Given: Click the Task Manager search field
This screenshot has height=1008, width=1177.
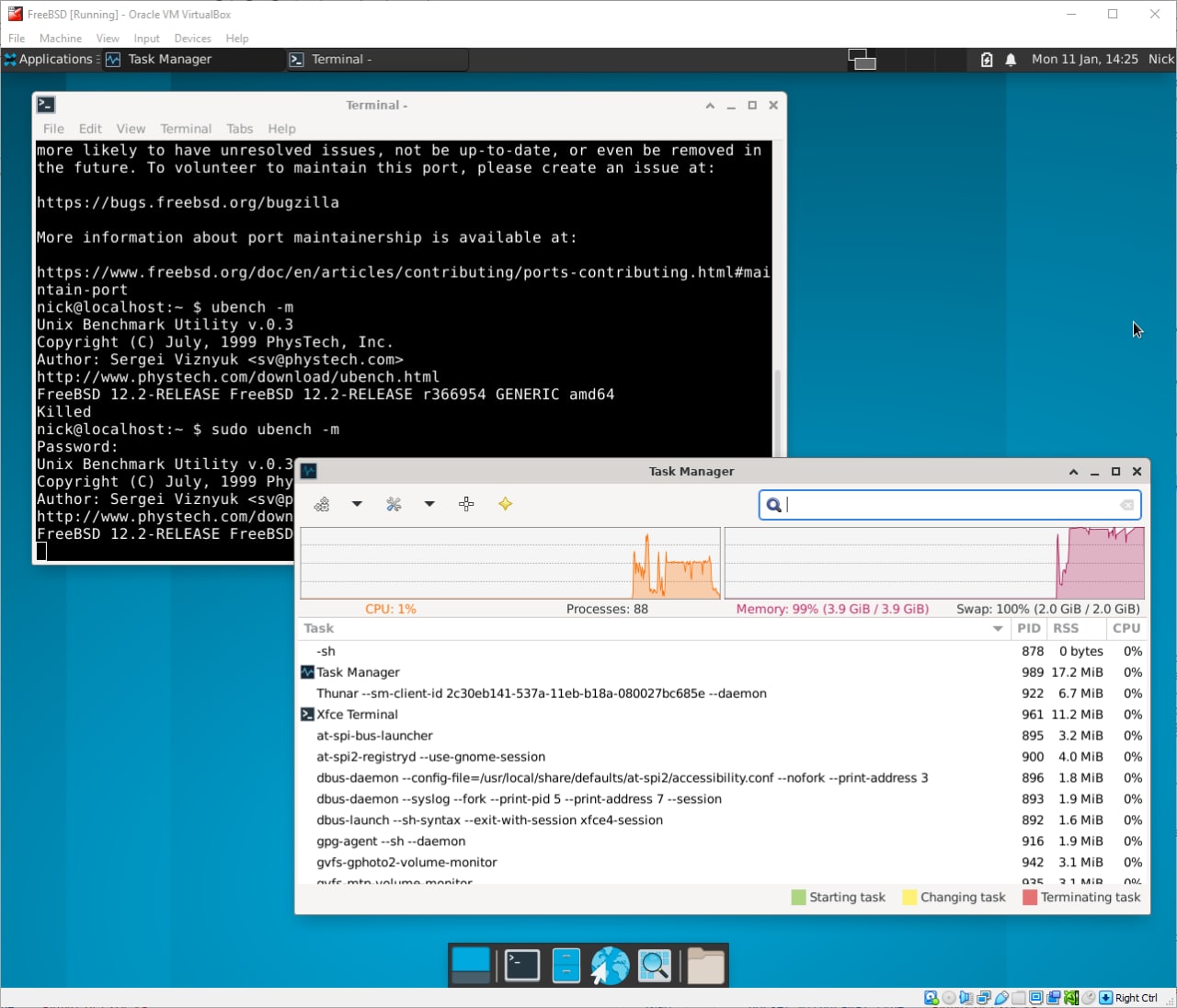Looking at the screenshot, I should [950, 505].
